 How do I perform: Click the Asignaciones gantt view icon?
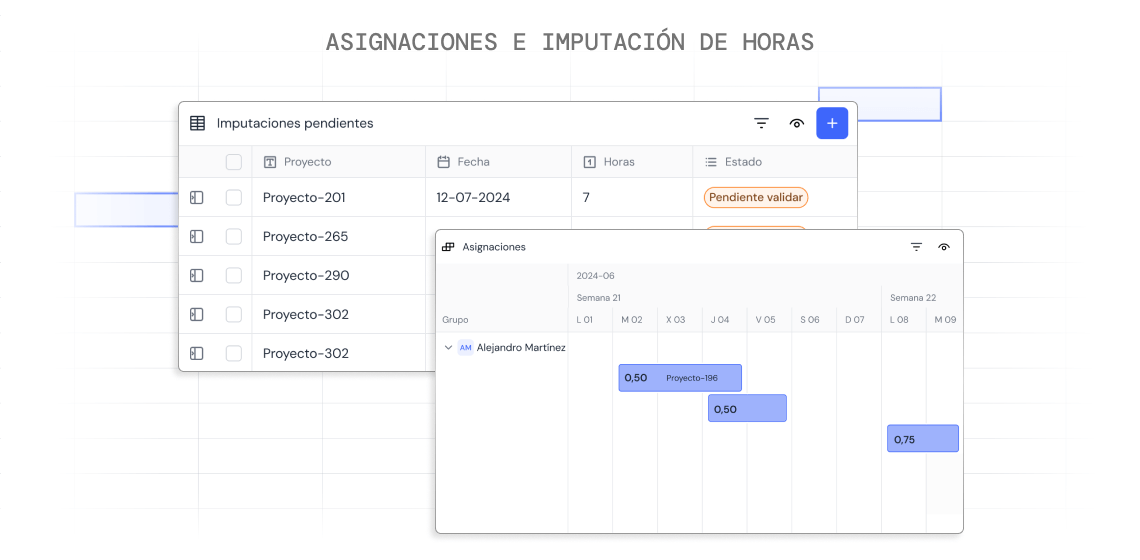coord(448,247)
